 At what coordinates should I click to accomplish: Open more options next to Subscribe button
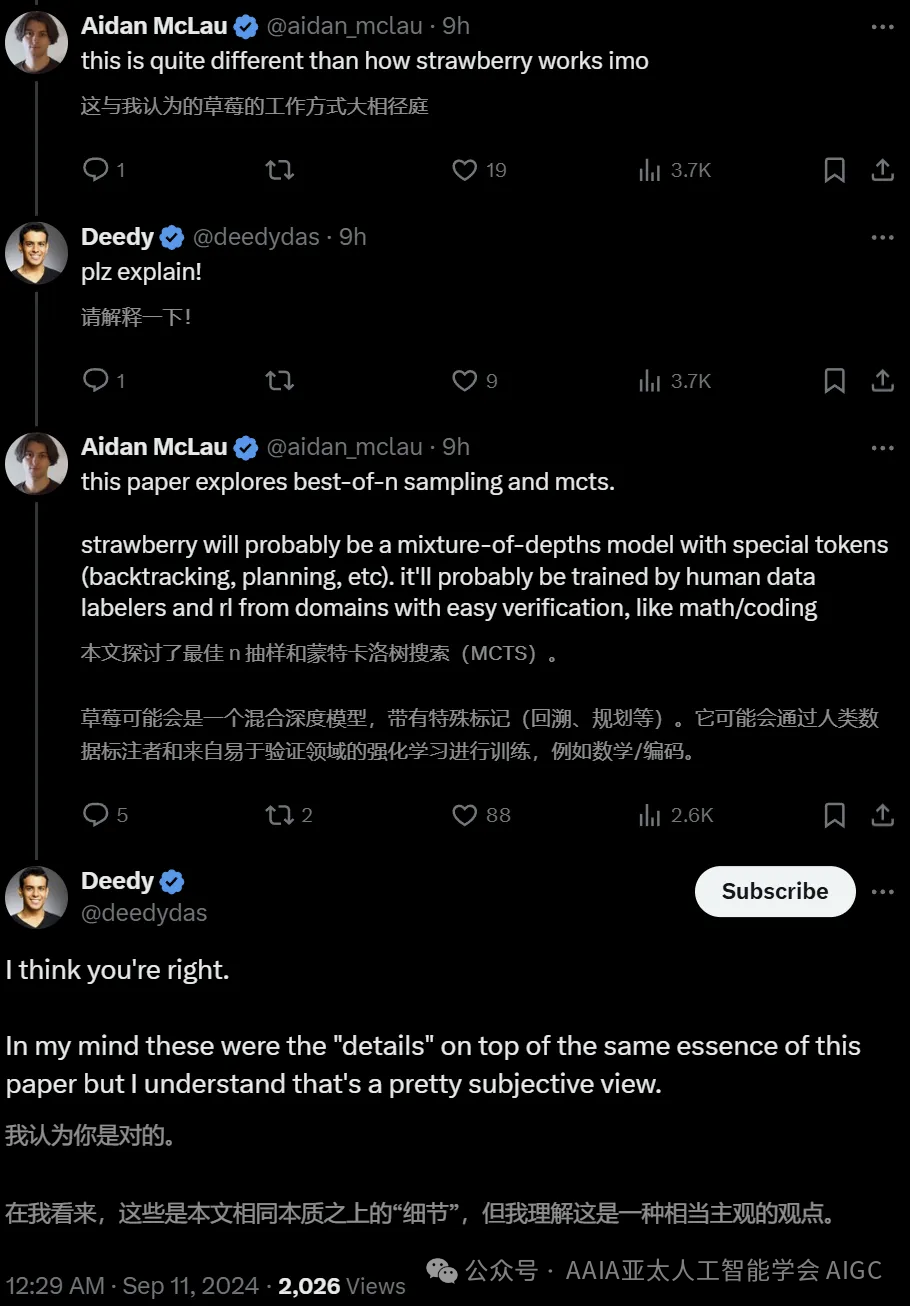[882, 891]
